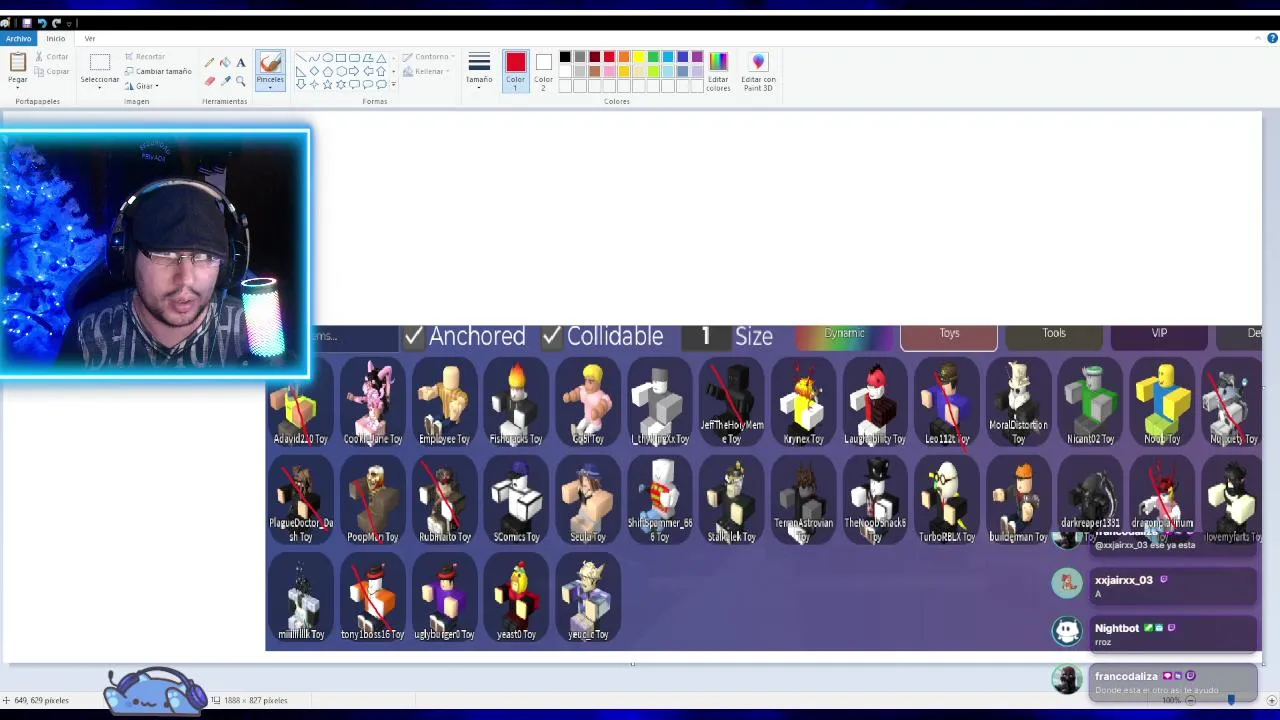This screenshot has width=1280, height=720.
Task: Click Cambiar tamaño resize button
Action: (158, 71)
